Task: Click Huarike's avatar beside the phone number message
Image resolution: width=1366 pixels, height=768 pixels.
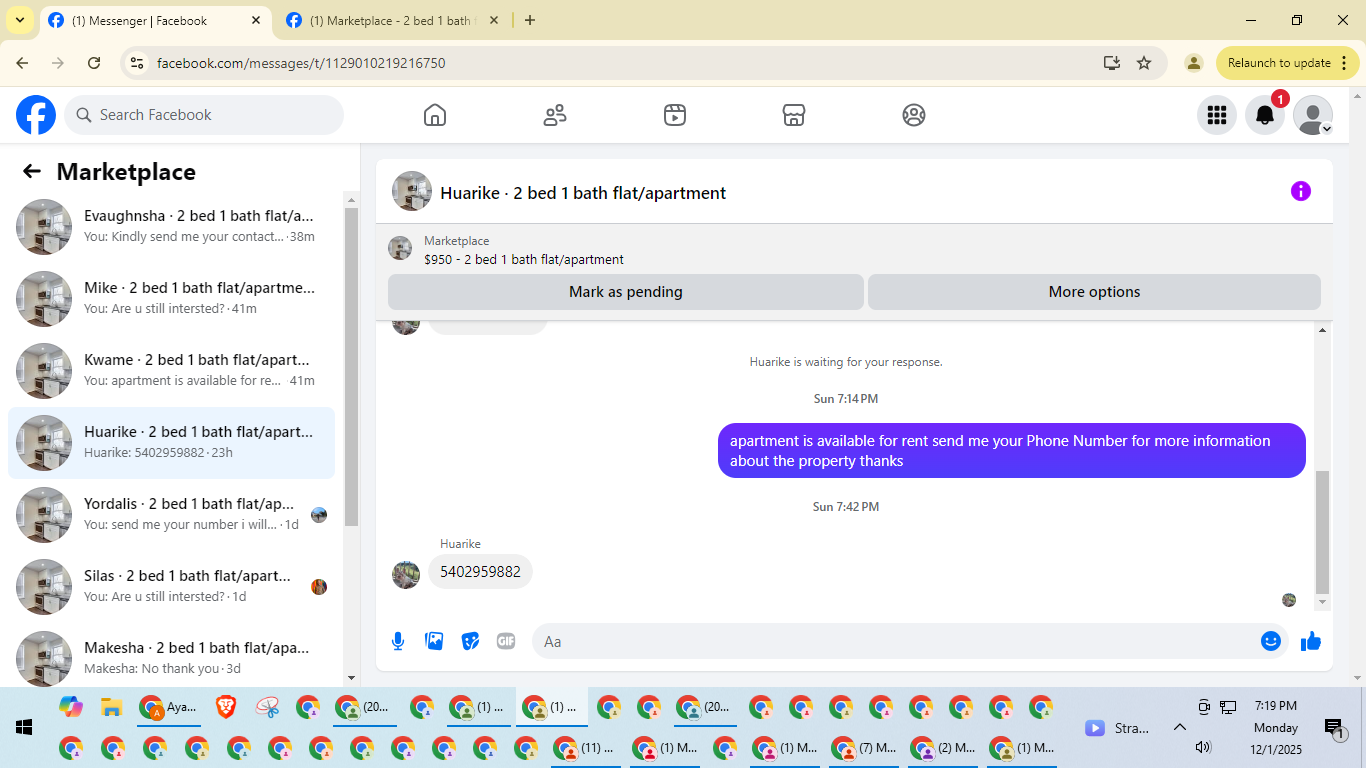Action: click(x=406, y=574)
